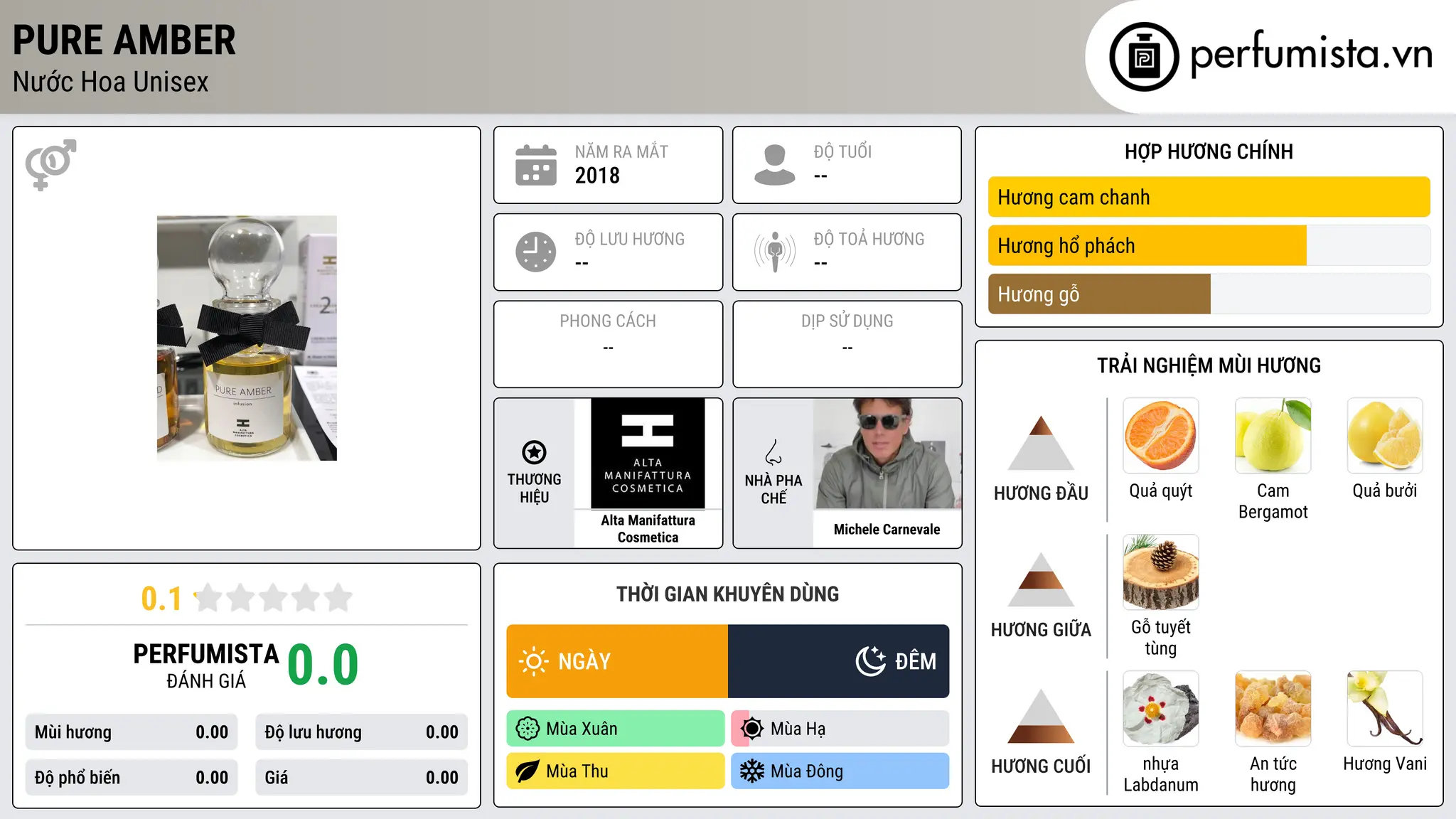
Task: Click the Hương Vani vanilla image
Action: (1385, 709)
